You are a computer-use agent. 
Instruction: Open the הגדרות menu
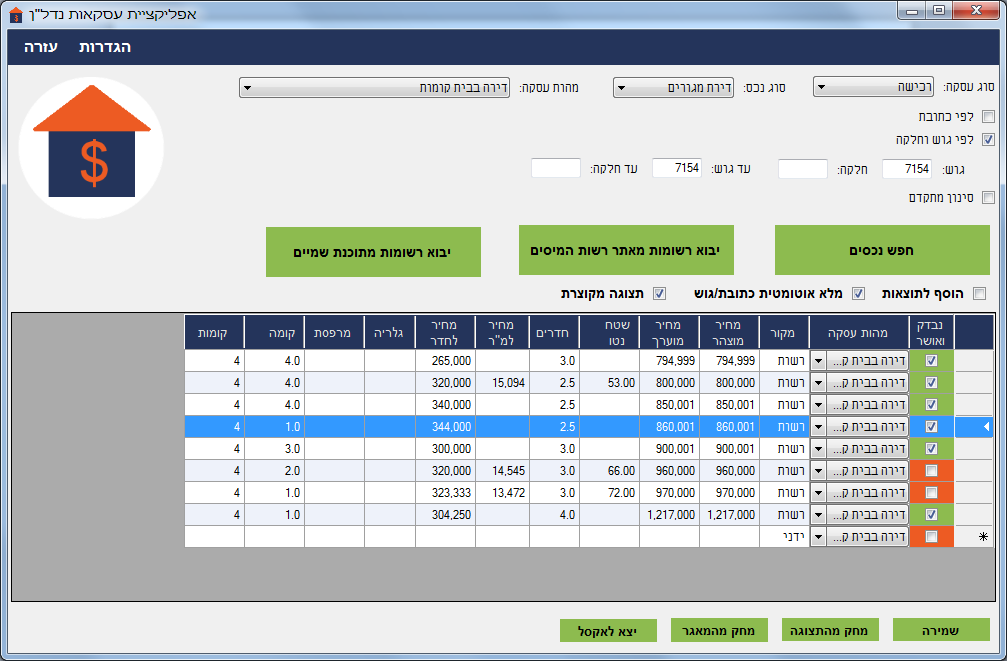105,47
